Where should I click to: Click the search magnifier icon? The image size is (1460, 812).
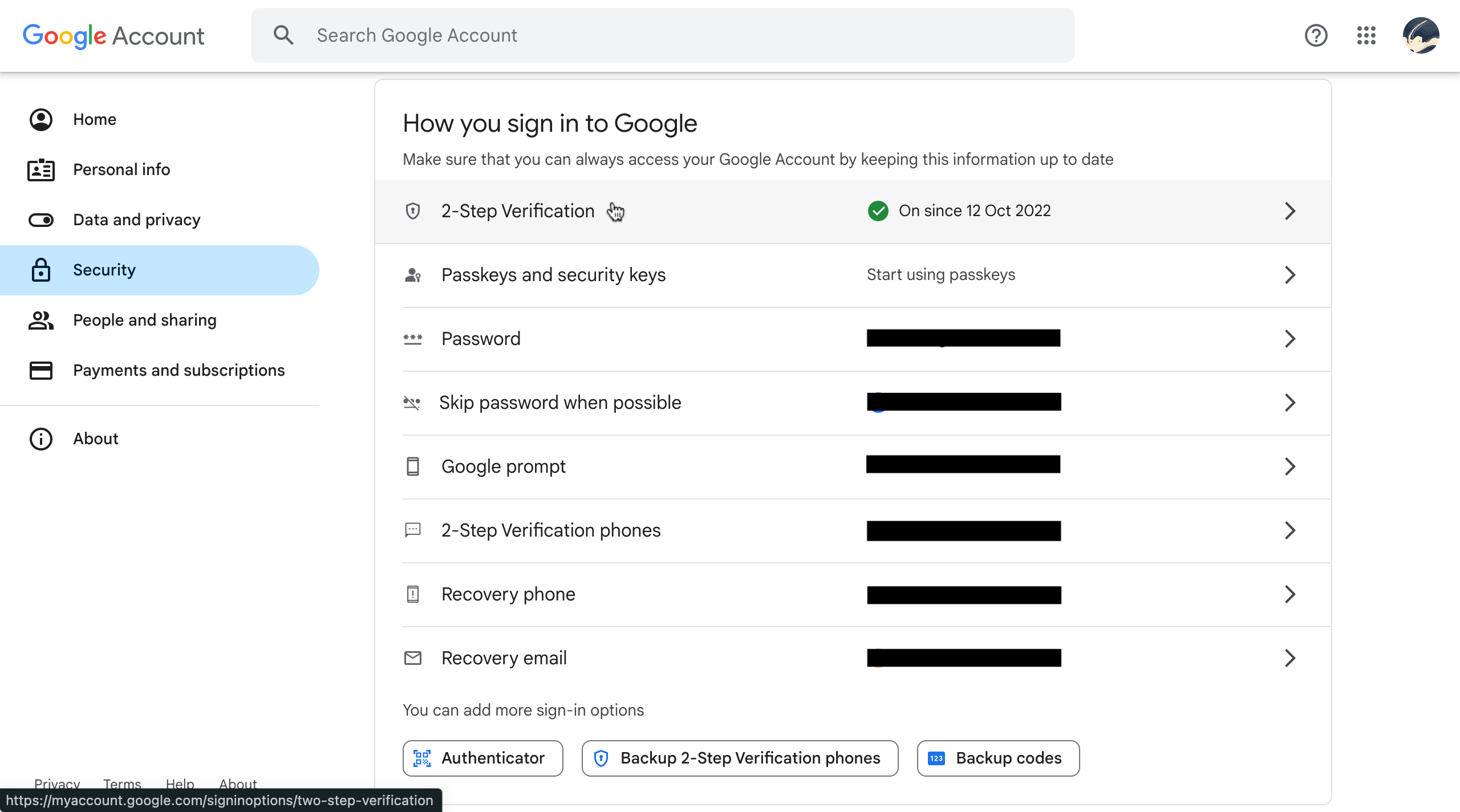pyautogui.click(x=283, y=35)
